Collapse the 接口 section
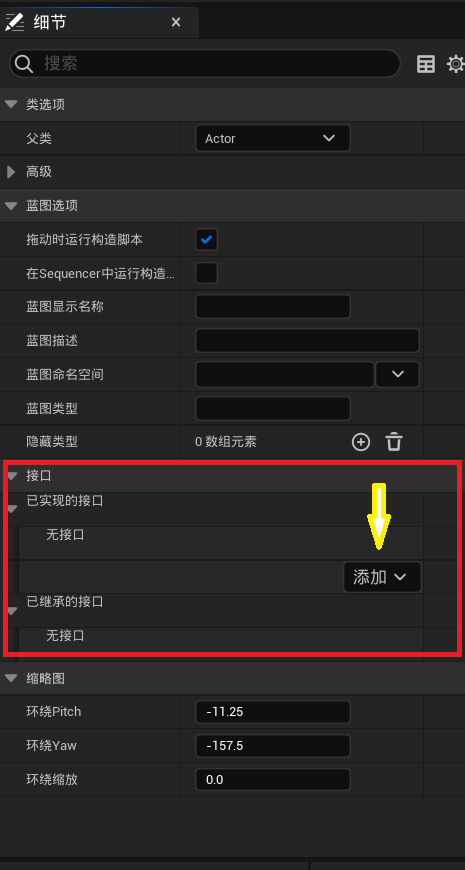Viewport: 465px width, 870px height. point(11,476)
